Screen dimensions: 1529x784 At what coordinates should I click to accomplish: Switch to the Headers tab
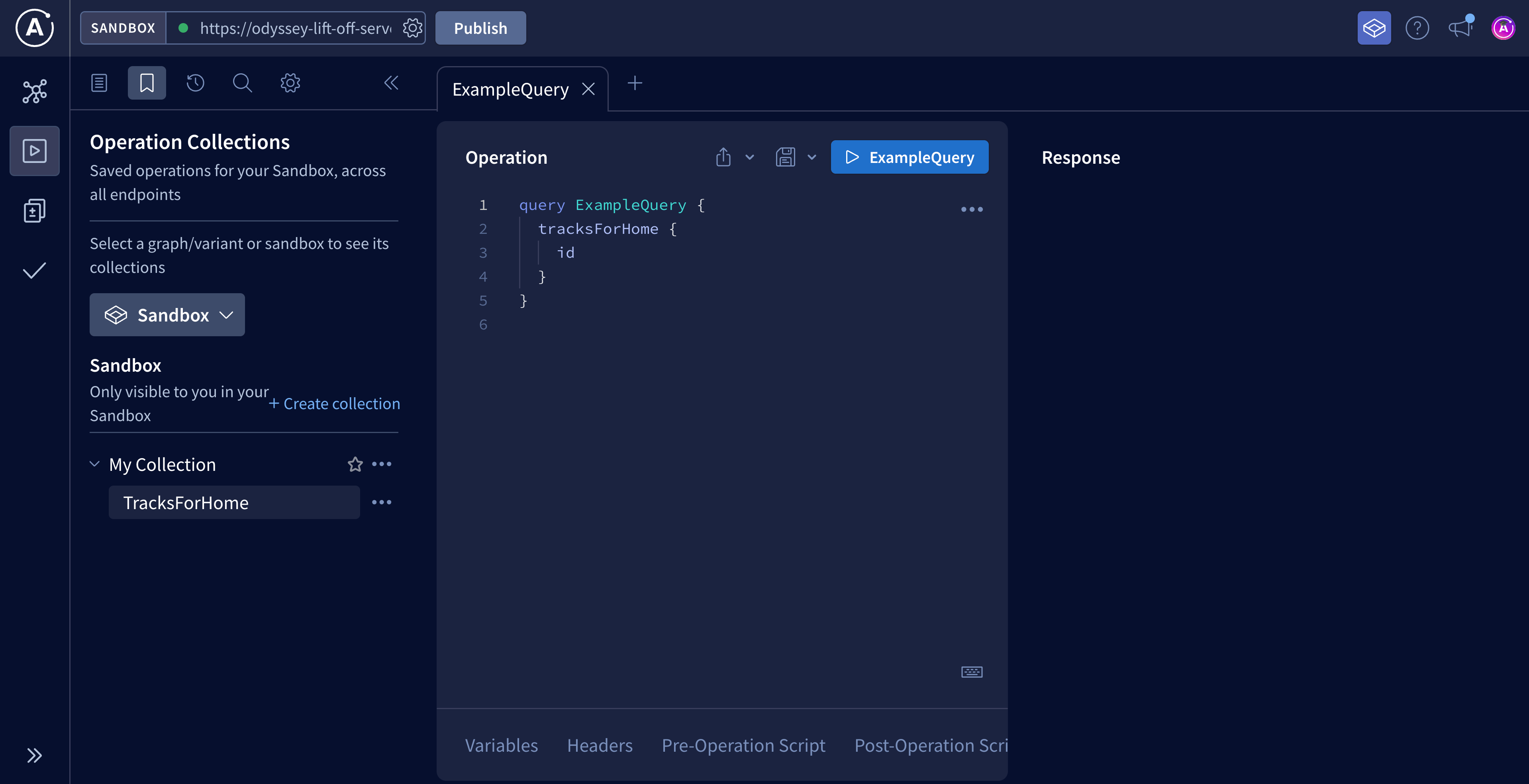599,745
